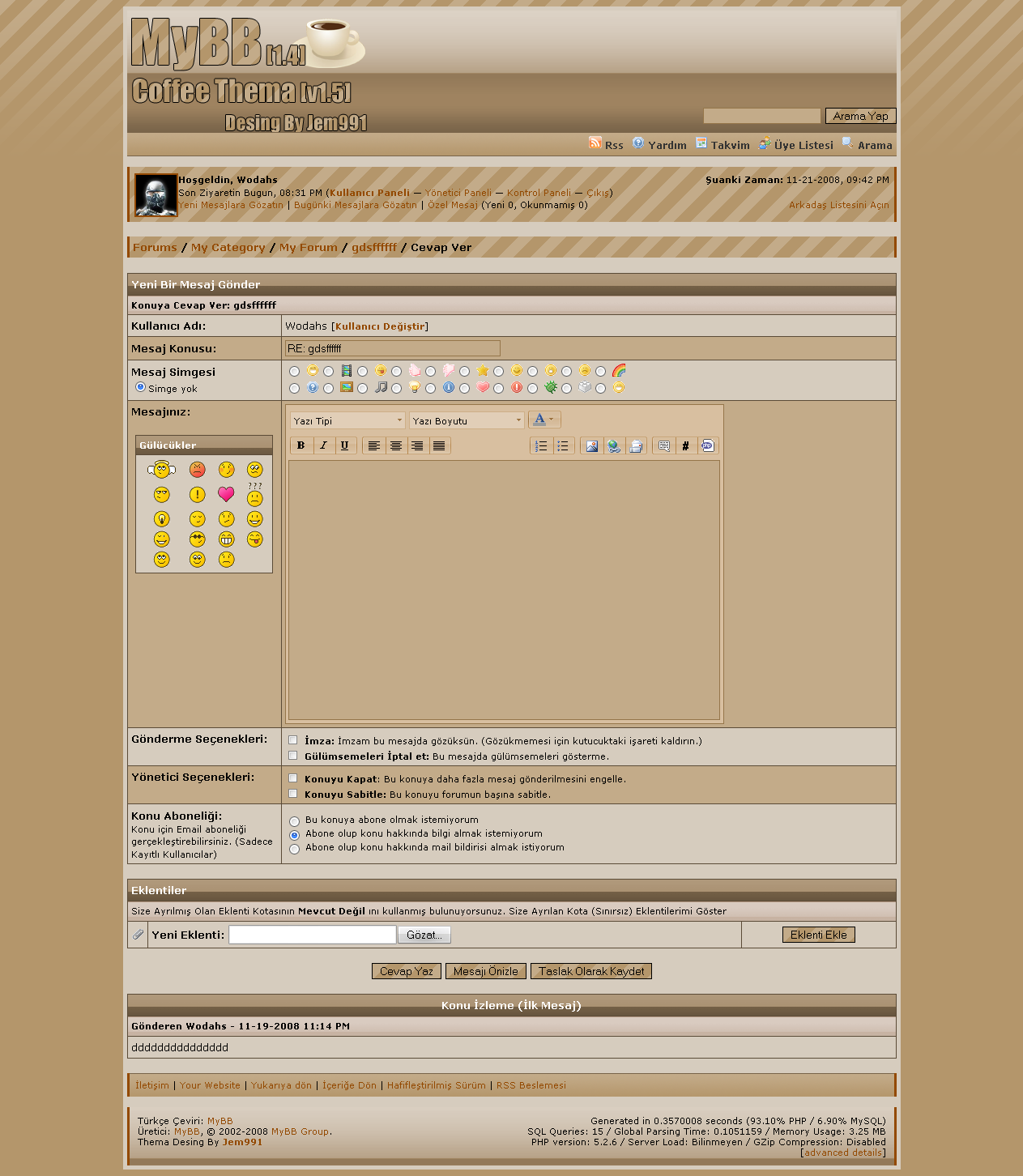Click the Cevap Yaz button
Image resolution: width=1023 pixels, height=1176 pixels.
click(406, 971)
